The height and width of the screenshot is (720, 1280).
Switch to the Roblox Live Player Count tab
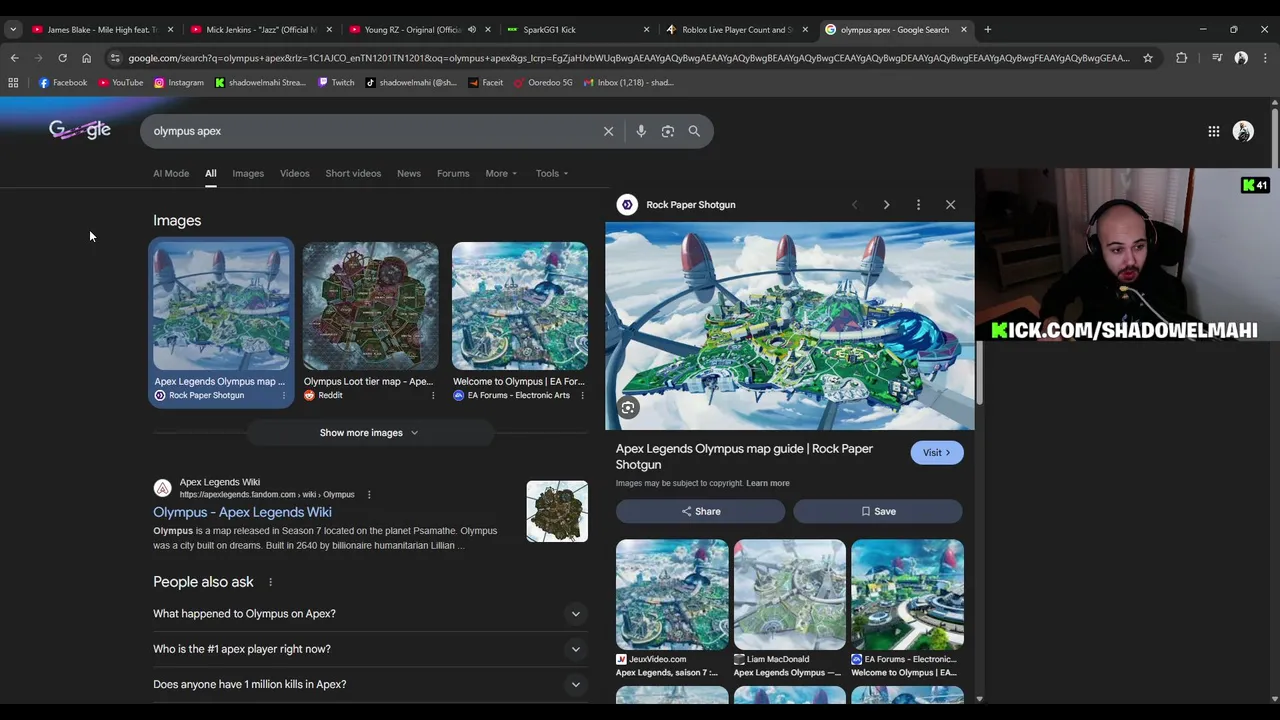pos(735,29)
